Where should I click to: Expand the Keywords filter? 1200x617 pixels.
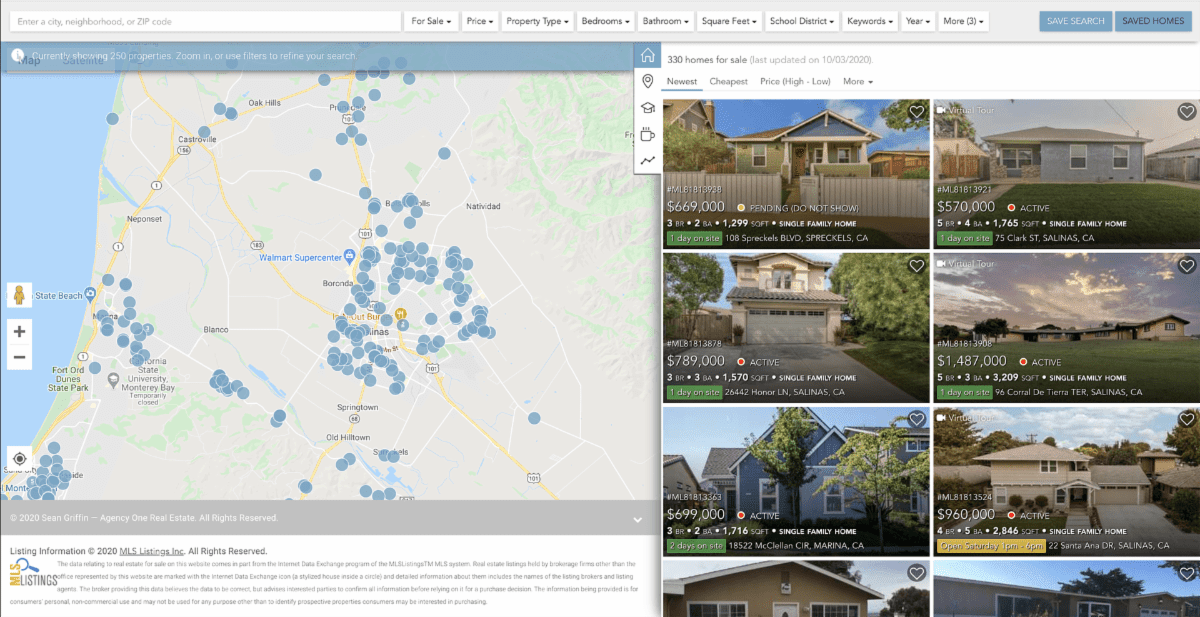tap(870, 21)
